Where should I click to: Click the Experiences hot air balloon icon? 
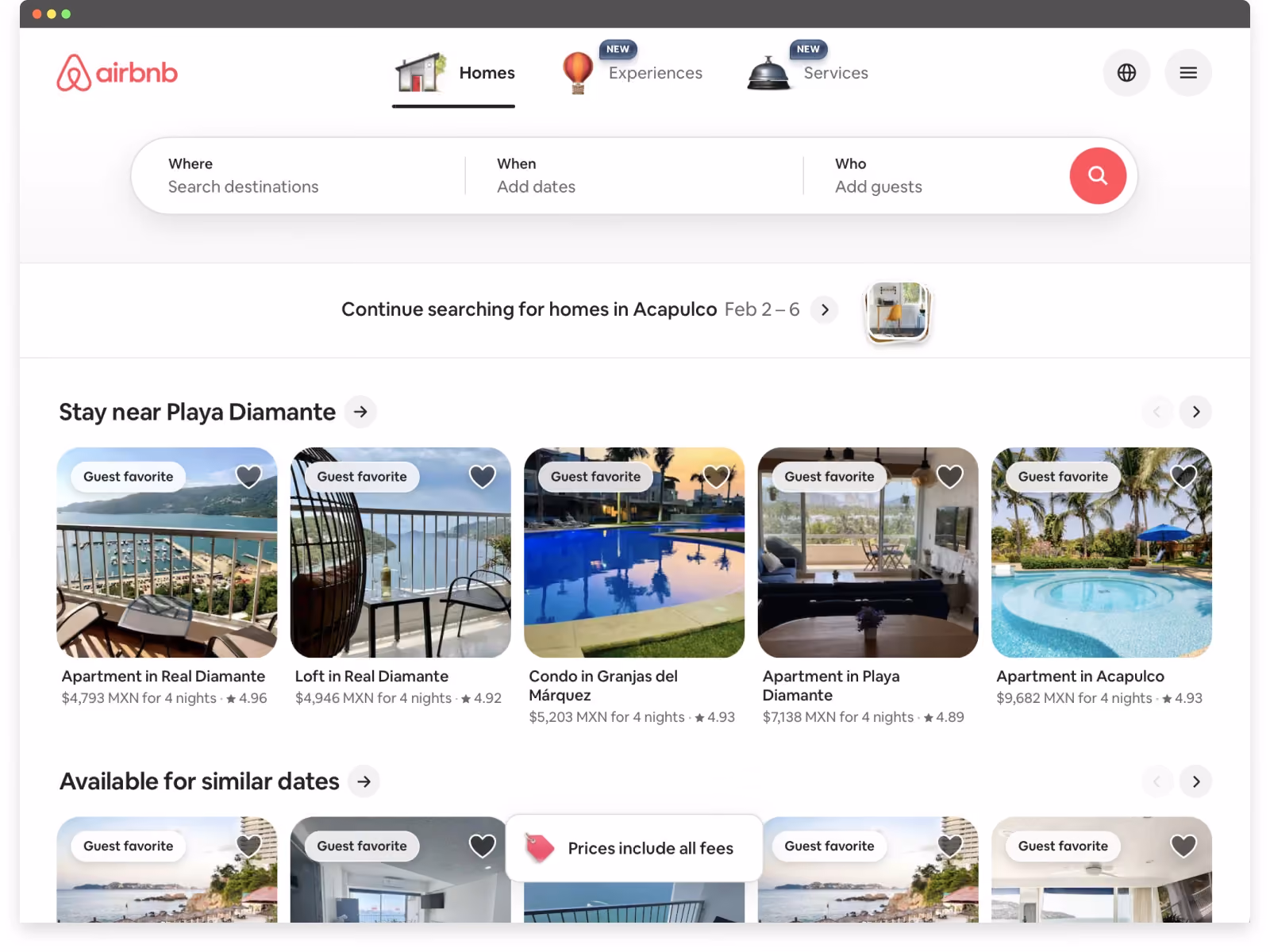tap(578, 73)
